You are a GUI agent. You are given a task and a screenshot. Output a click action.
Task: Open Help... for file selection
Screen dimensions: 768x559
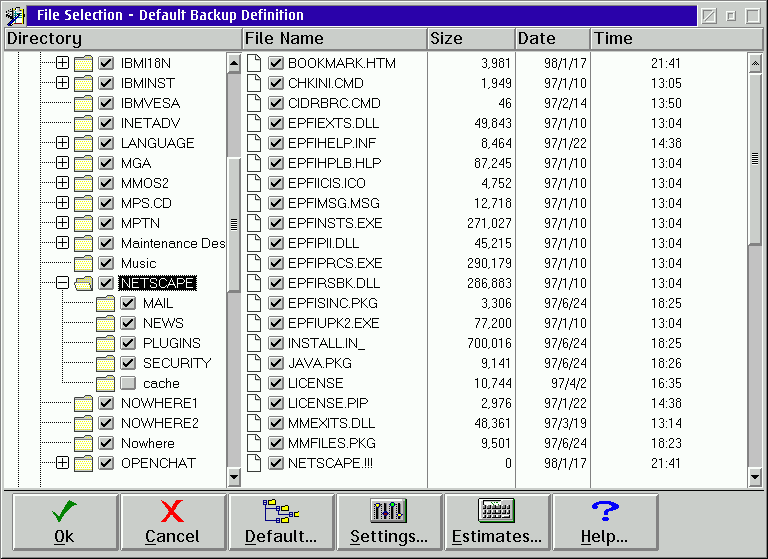(605, 522)
